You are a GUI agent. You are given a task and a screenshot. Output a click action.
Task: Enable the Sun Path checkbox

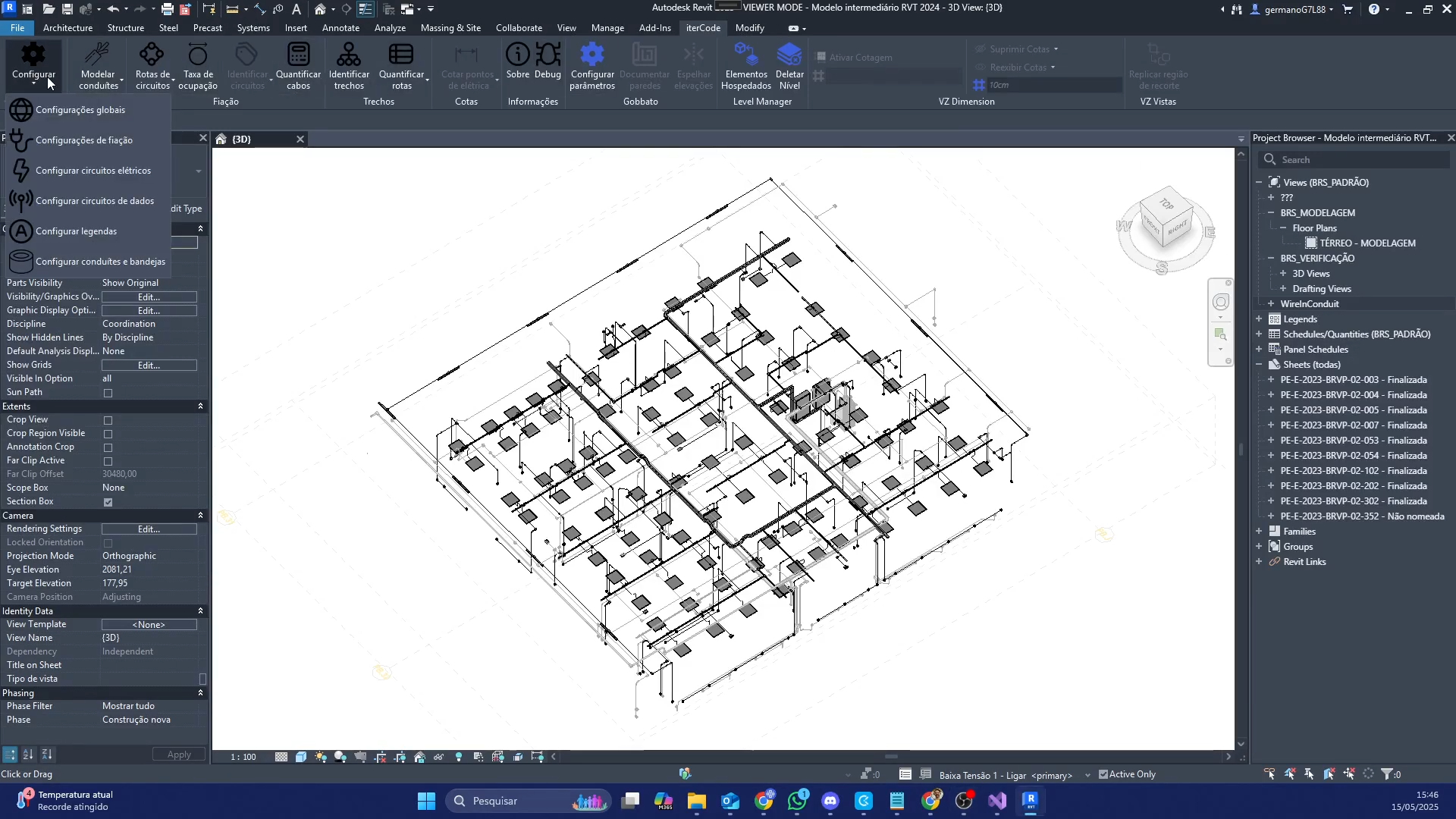click(108, 393)
